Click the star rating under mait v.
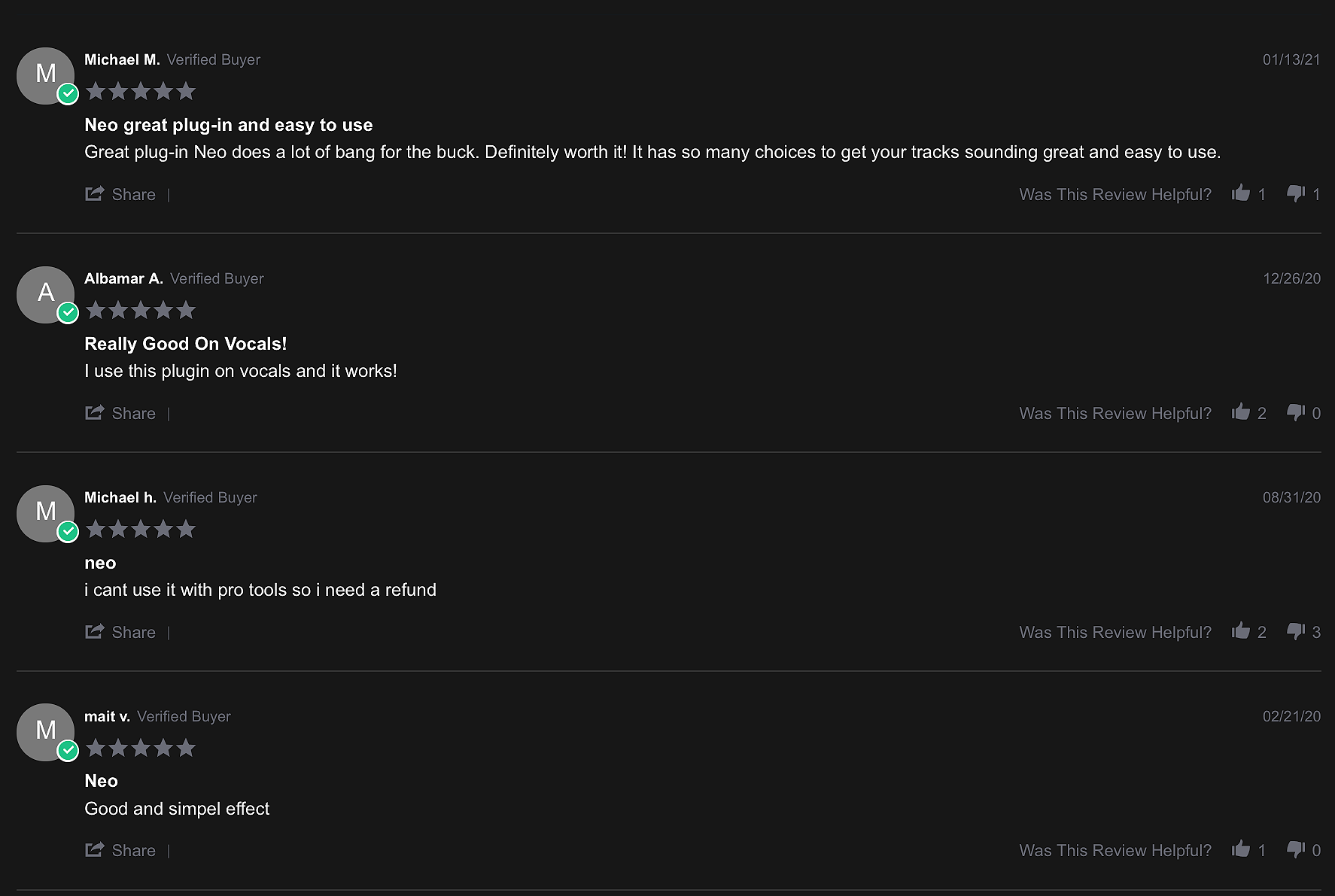The height and width of the screenshot is (896, 1335). (x=141, y=748)
